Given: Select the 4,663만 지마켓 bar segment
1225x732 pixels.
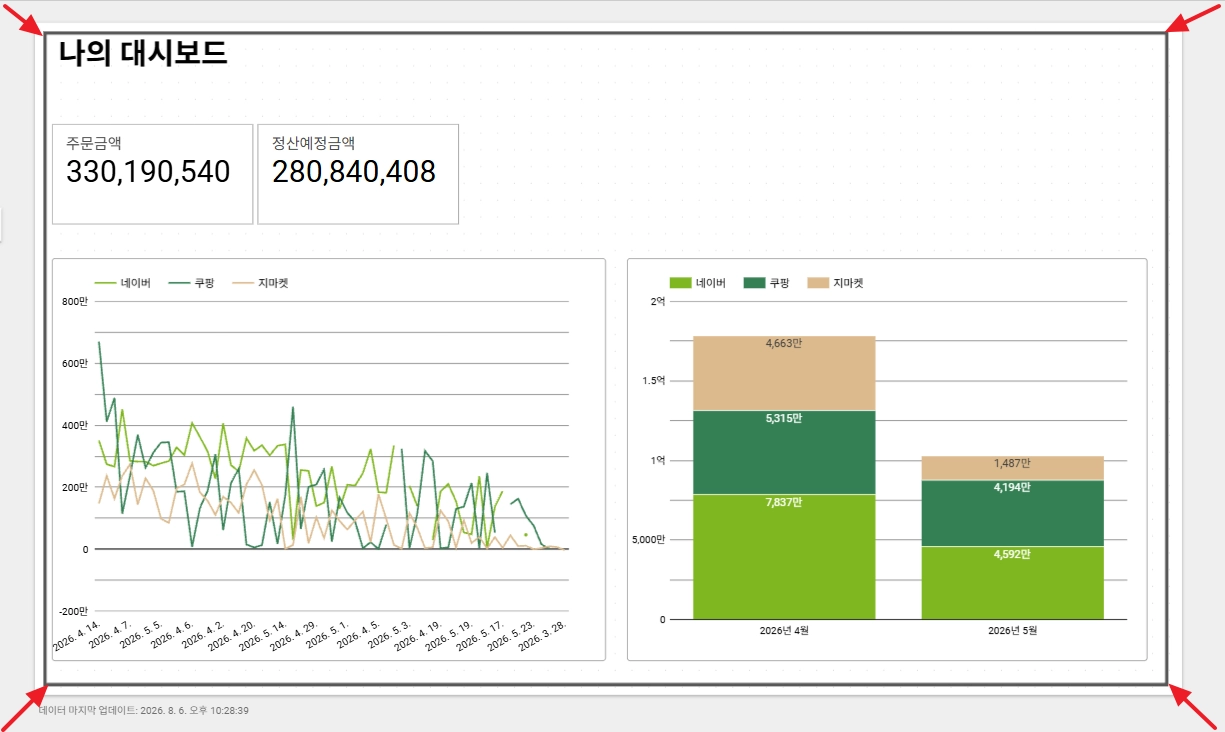Looking at the screenshot, I should 784,373.
